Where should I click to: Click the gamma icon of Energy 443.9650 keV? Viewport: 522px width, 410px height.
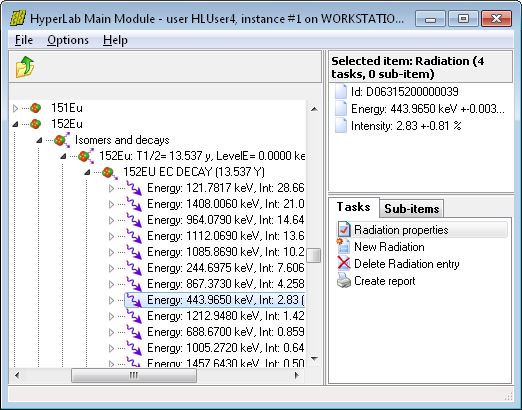click(x=134, y=300)
